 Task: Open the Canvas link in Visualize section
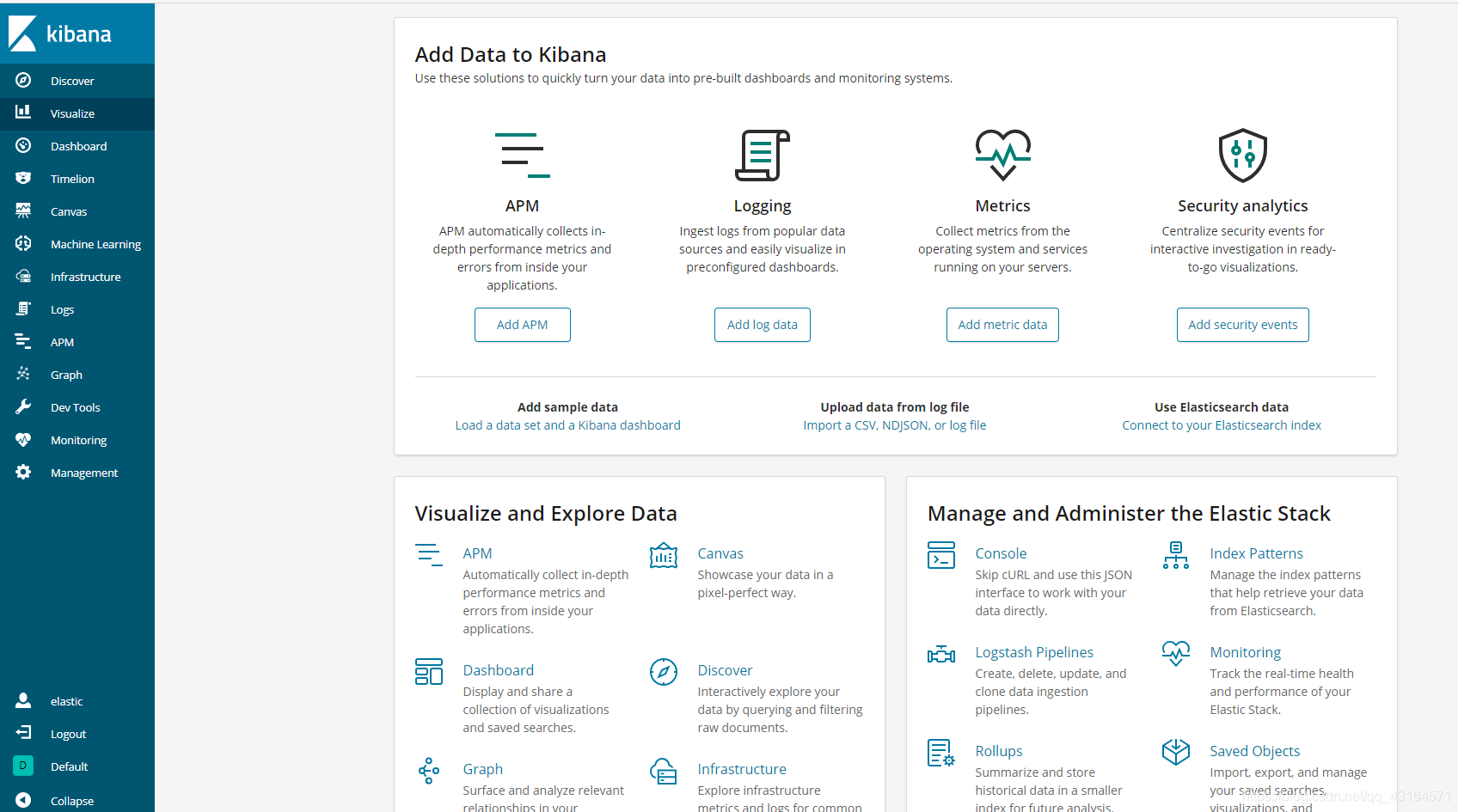tap(720, 553)
